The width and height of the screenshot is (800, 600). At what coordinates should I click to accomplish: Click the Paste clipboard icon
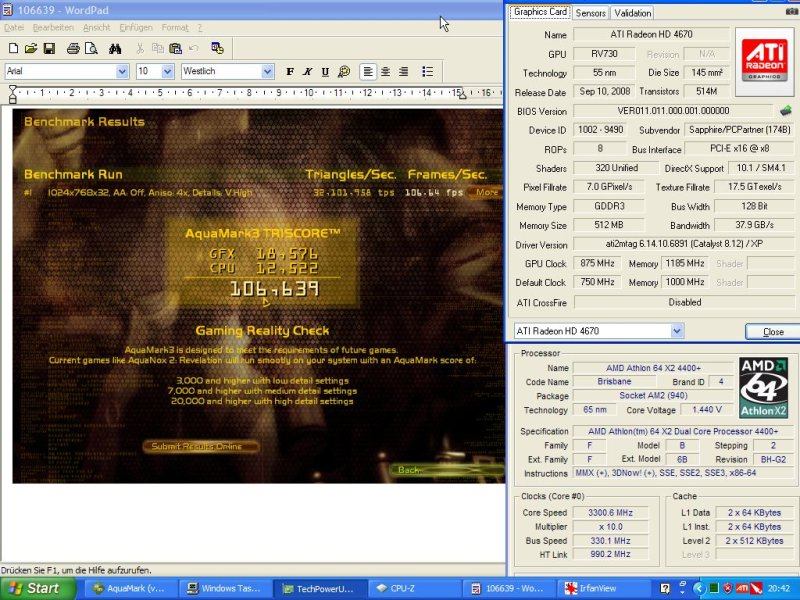click(176, 48)
